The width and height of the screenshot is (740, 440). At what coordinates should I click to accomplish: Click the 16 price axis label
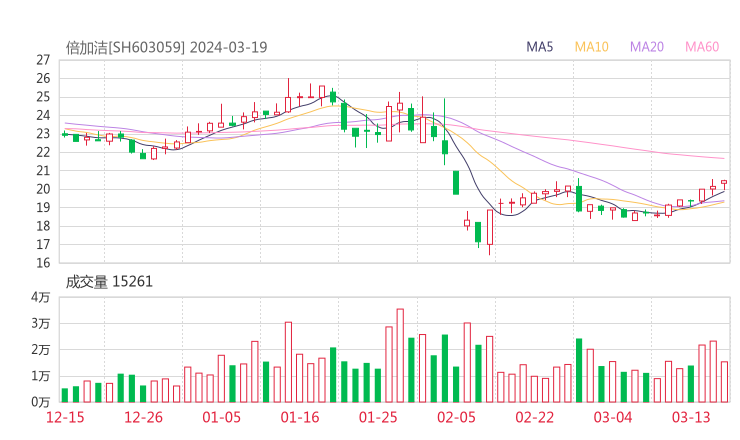(x=43, y=263)
